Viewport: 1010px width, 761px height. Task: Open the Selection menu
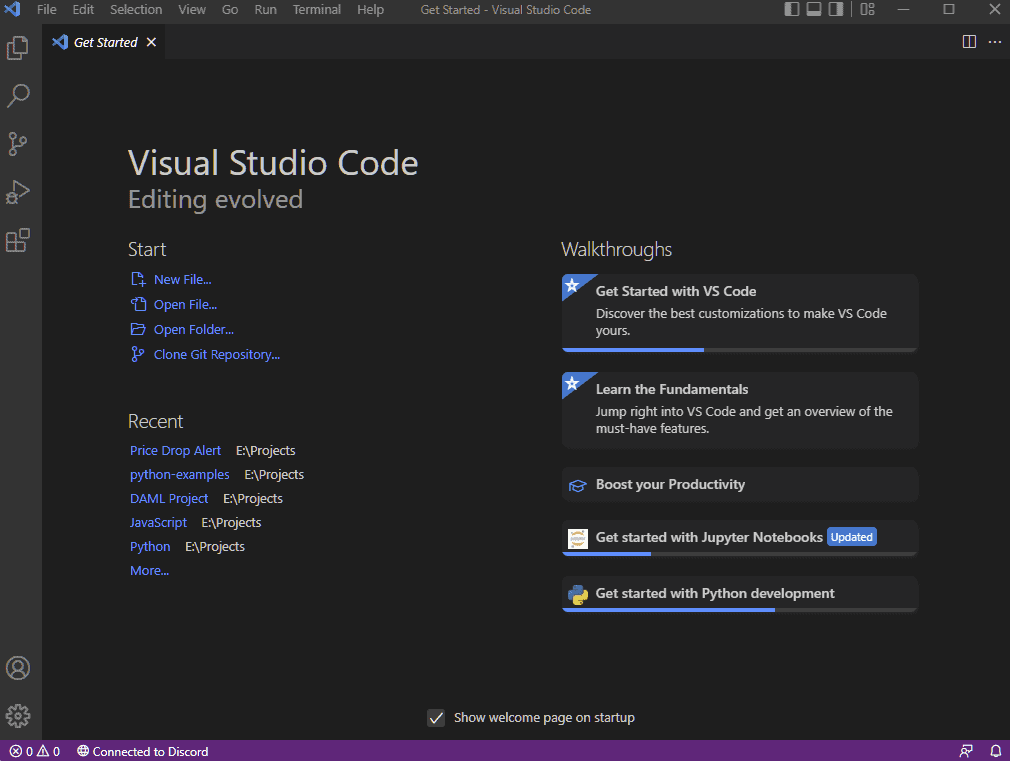(x=136, y=10)
